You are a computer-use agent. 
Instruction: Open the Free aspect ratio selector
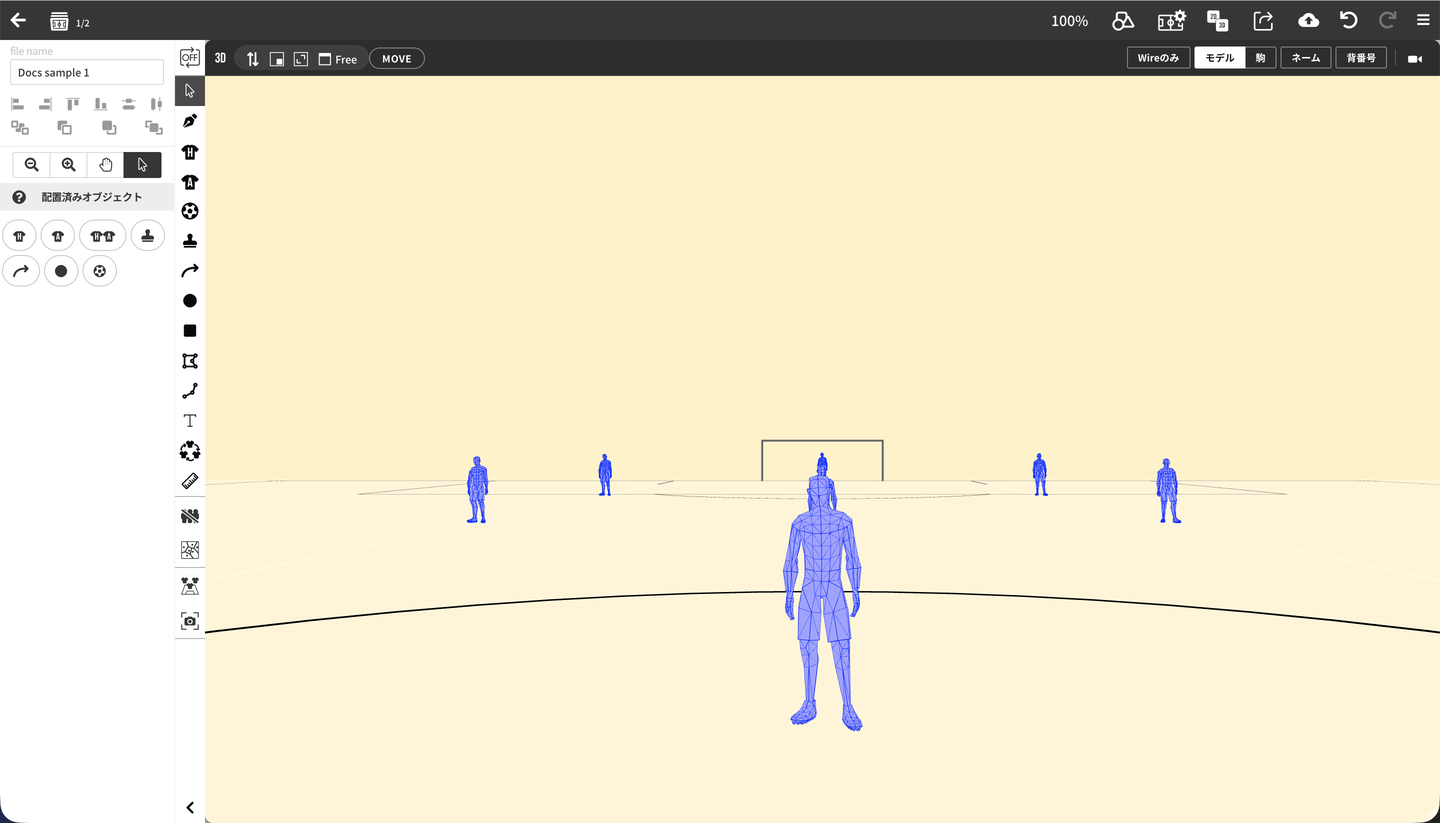(338, 59)
